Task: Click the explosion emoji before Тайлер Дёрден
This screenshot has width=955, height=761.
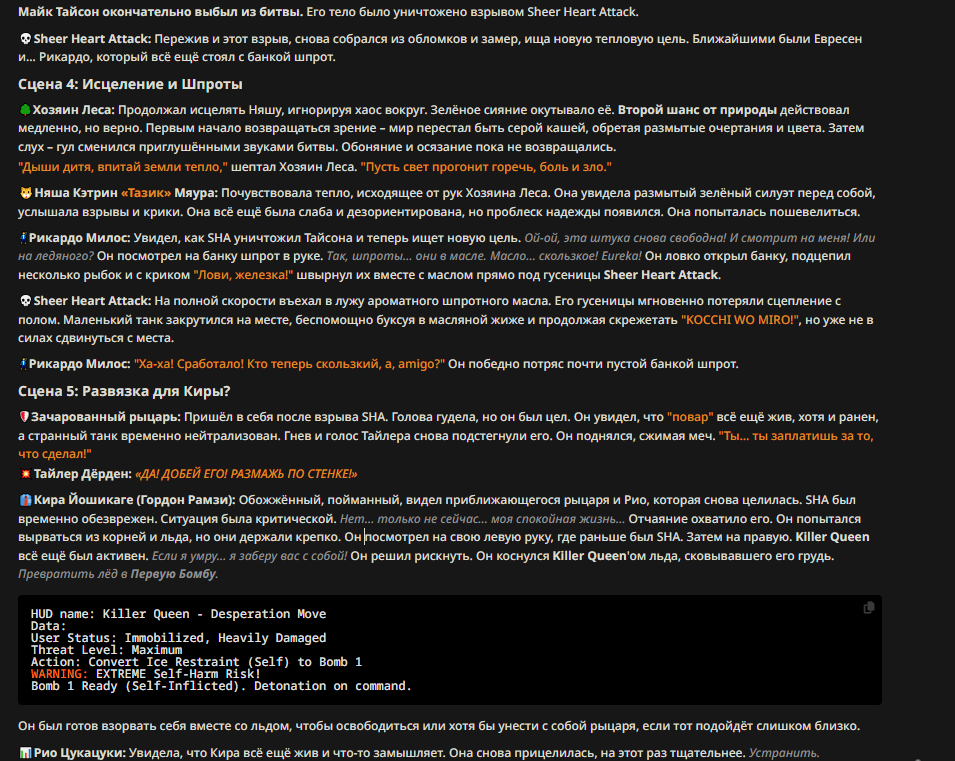Action: (26, 474)
